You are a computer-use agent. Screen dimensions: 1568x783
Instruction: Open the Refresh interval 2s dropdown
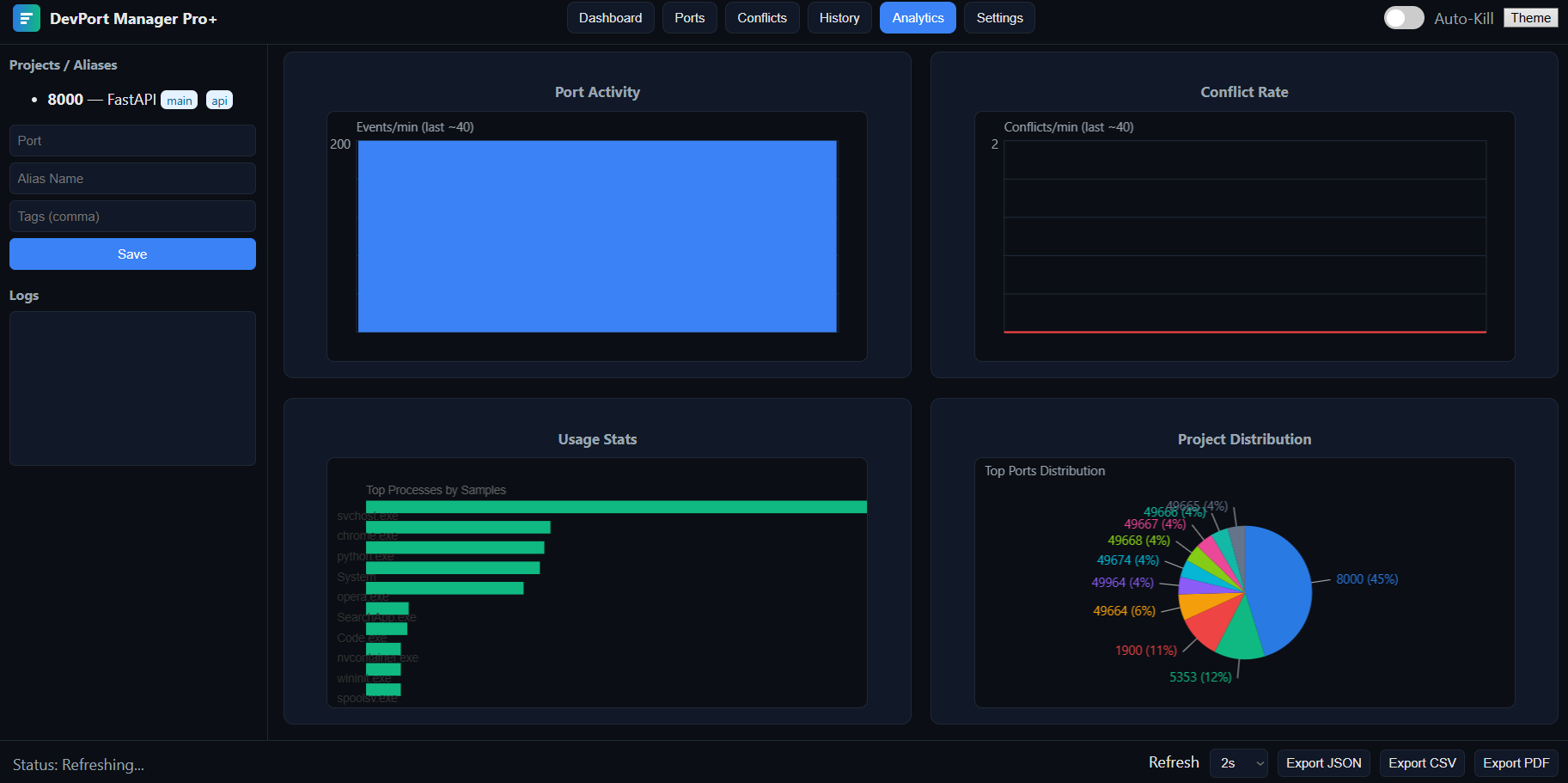coord(1238,763)
